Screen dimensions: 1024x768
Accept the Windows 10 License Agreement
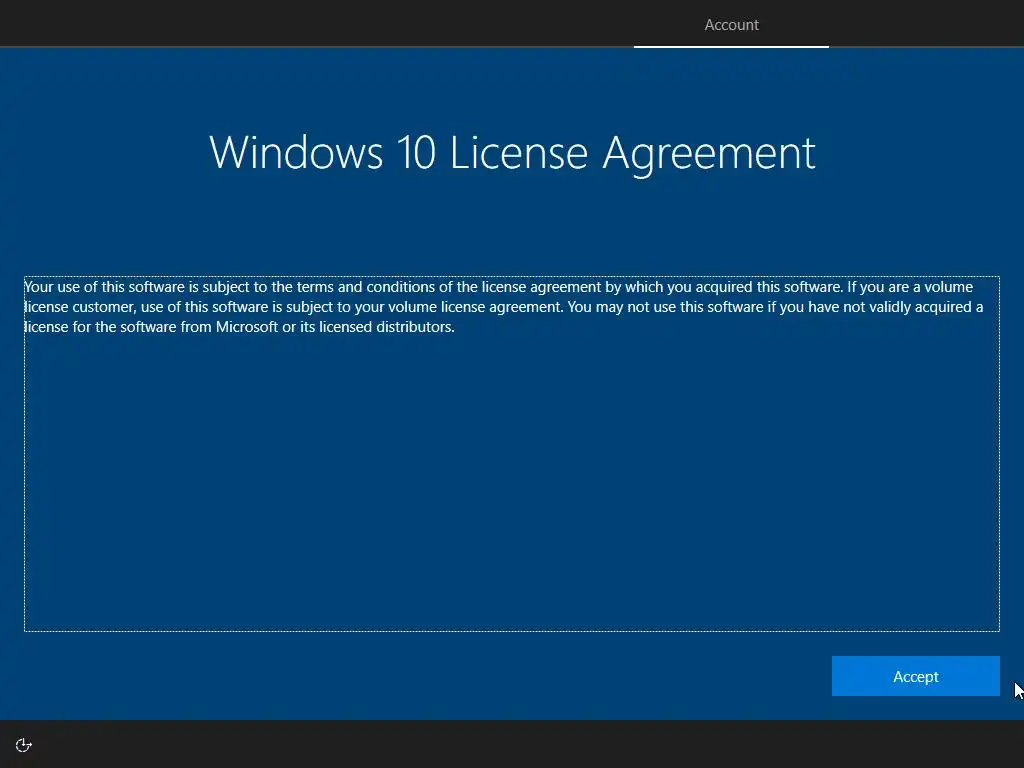tap(915, 676)
